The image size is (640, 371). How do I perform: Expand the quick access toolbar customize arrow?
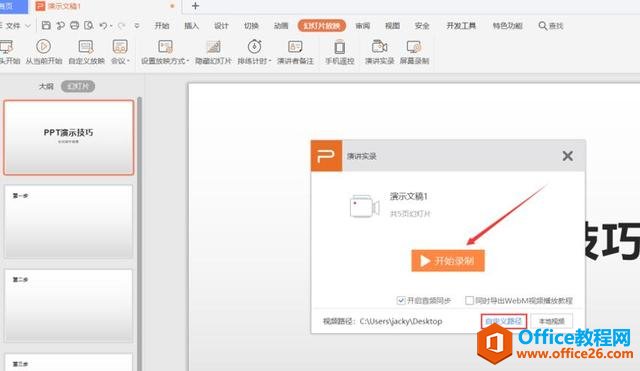[137, 25]
